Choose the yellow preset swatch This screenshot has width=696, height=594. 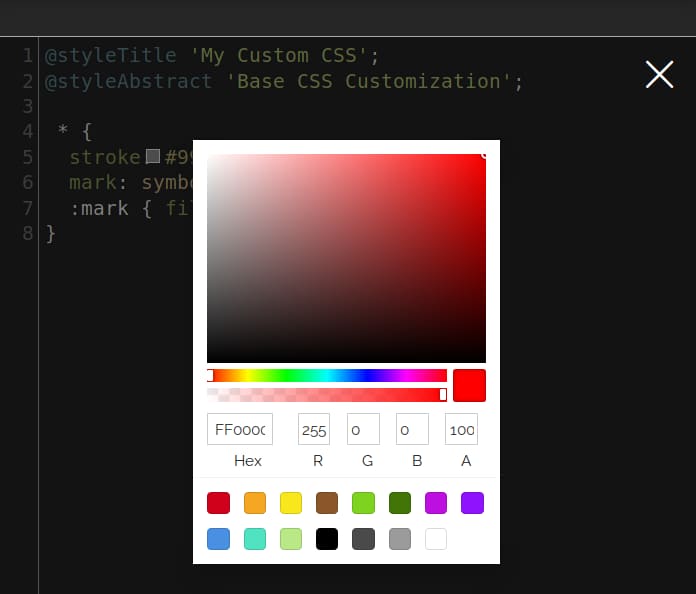[291, 503]
